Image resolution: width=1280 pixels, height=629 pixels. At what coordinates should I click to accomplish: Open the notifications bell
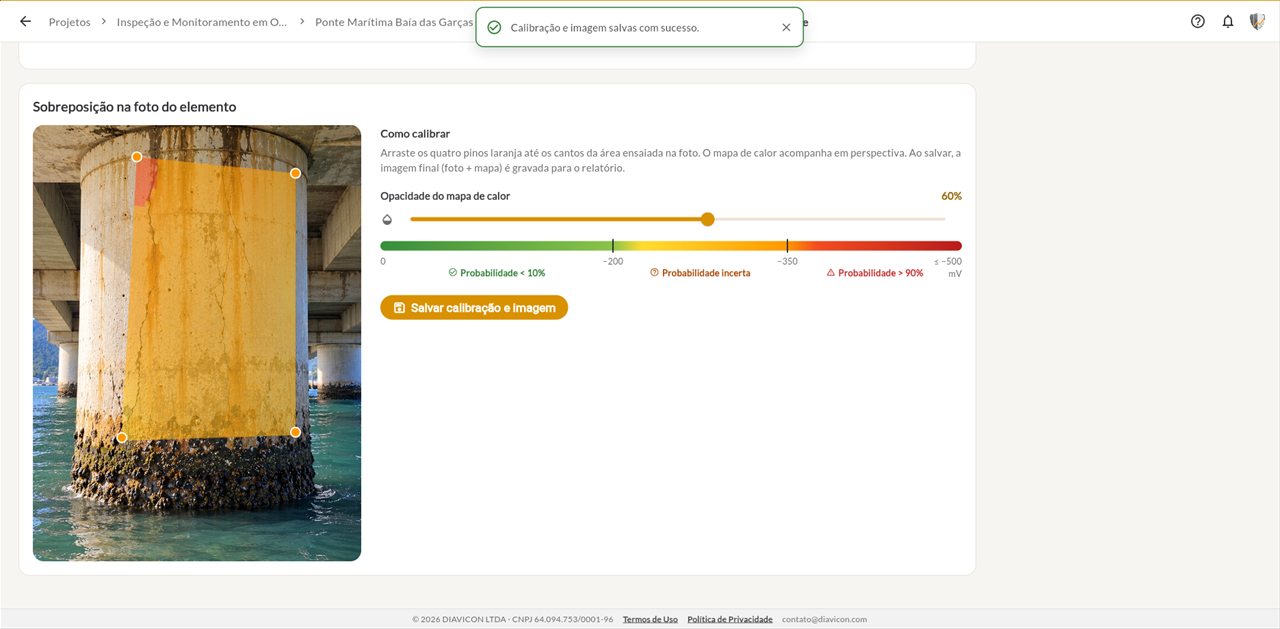tap(1228, 21)
